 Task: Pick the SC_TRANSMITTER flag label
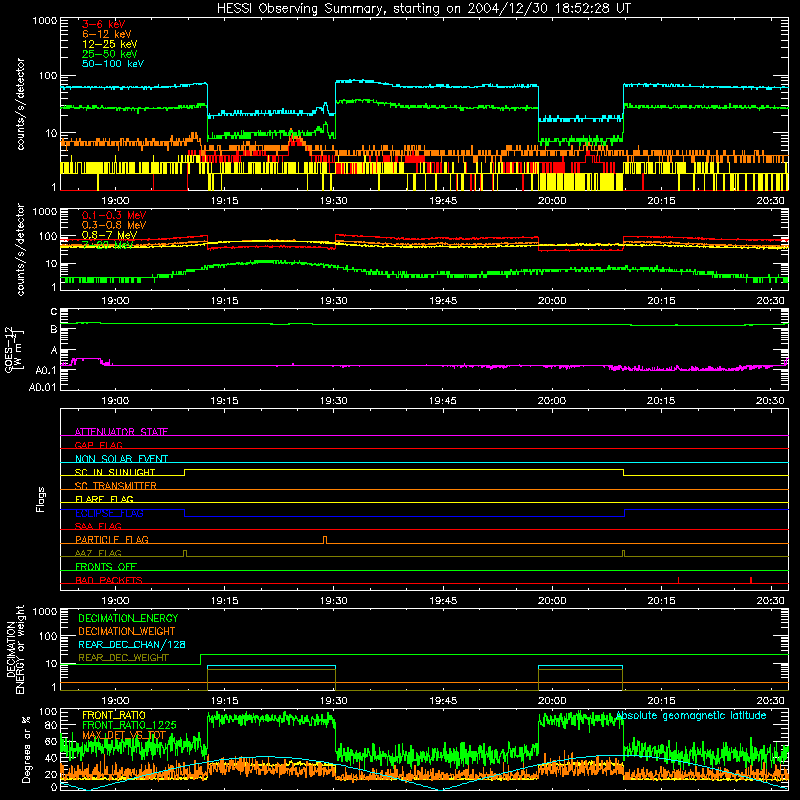[x=115, y=485]
